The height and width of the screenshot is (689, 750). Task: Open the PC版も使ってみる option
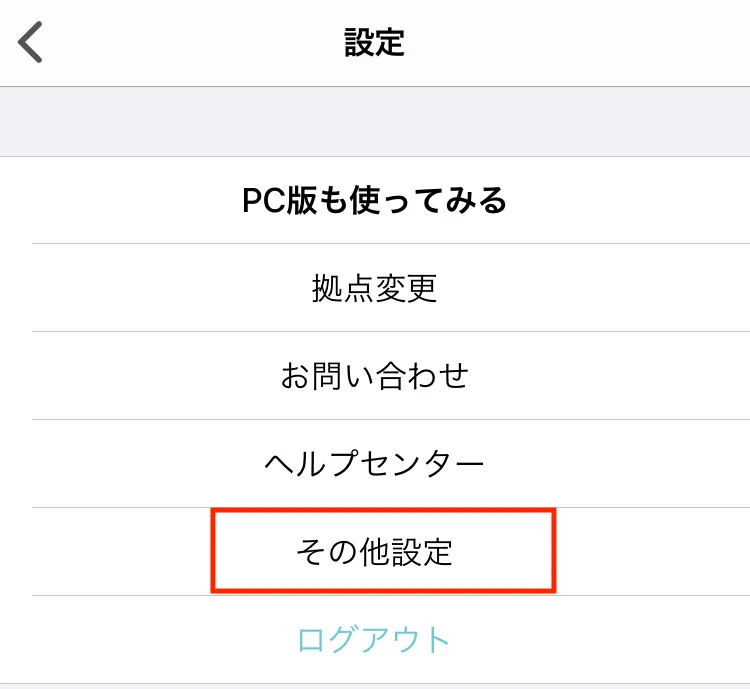pyautogui.click(x=375, y=201)
